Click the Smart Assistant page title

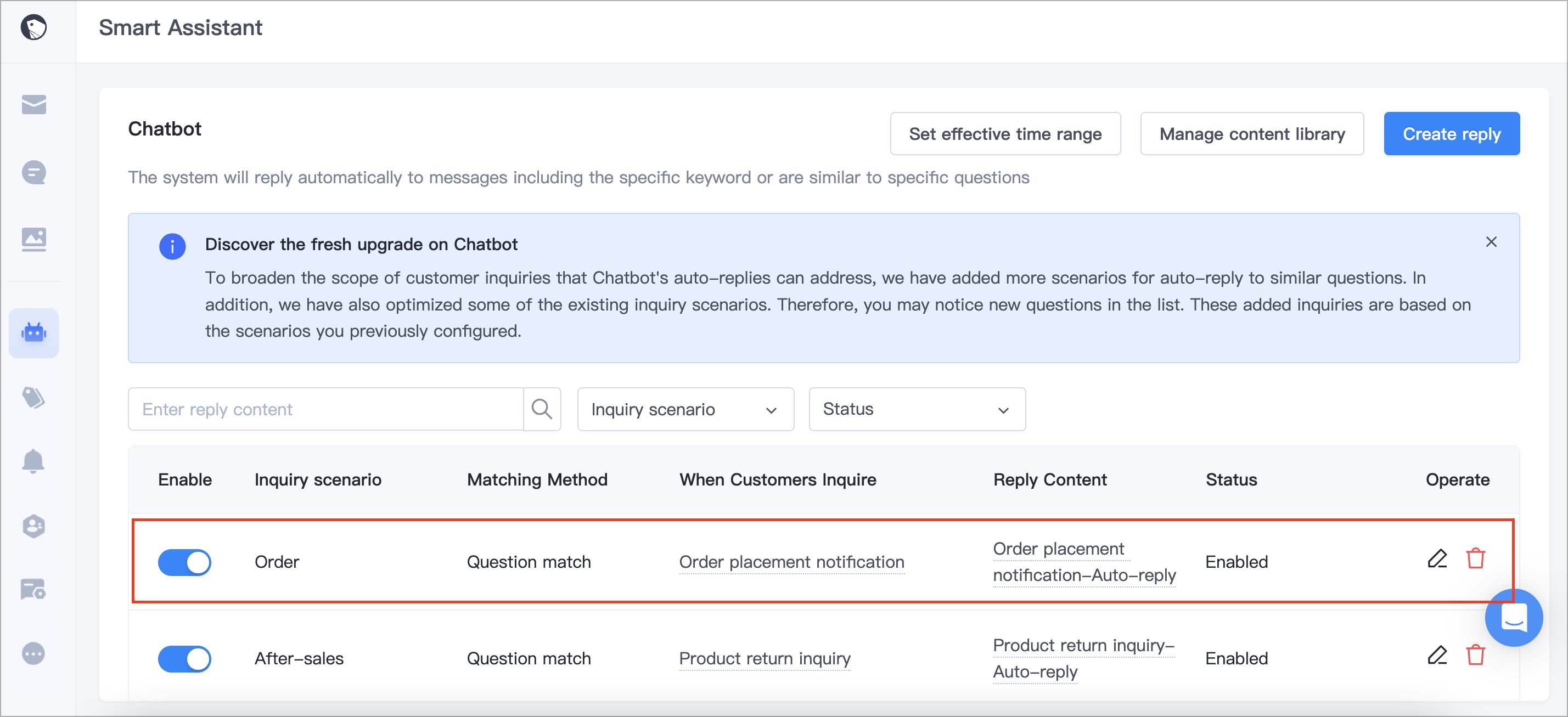click(180, 27)
